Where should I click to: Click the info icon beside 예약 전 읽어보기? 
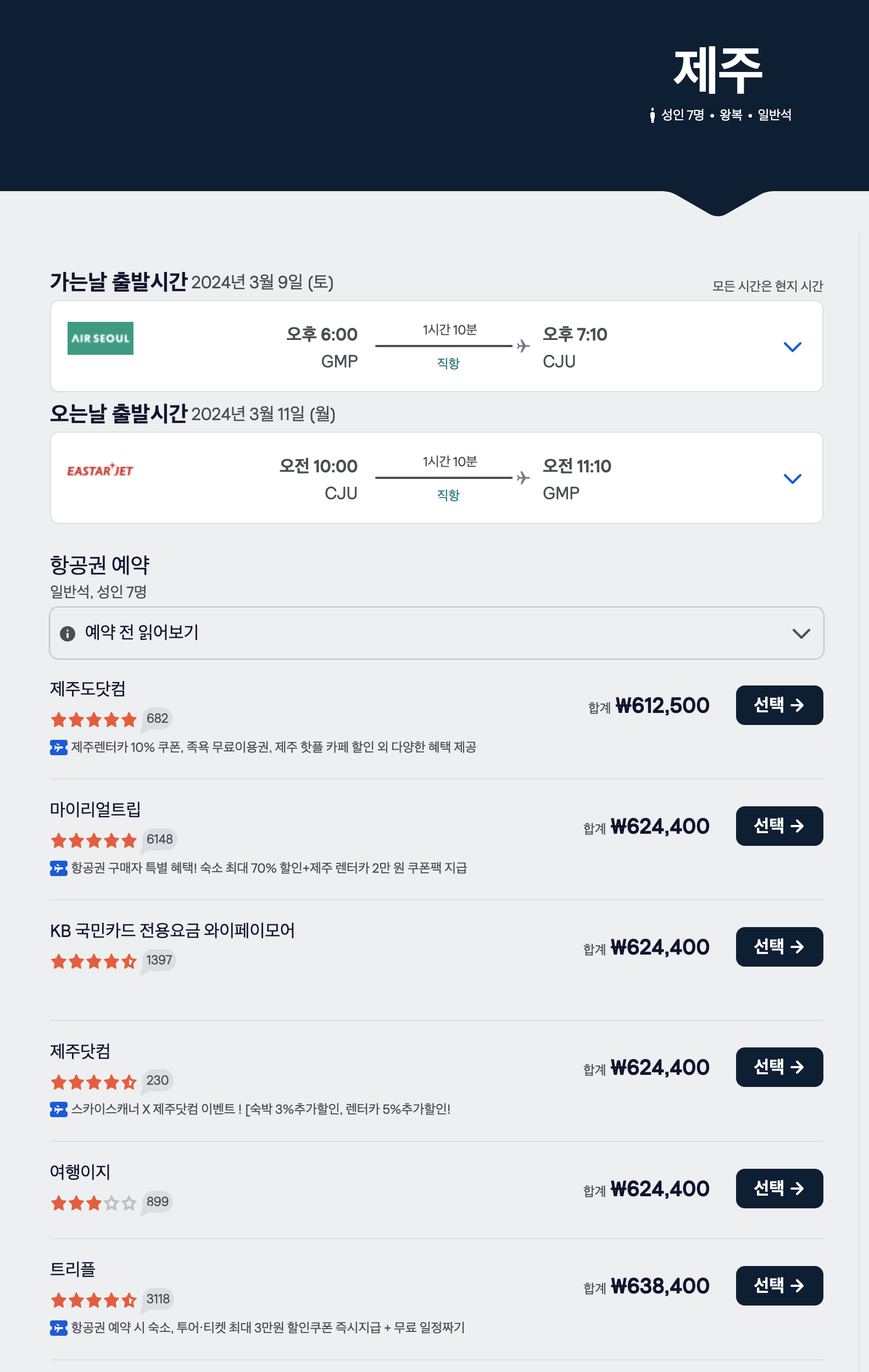67,634
